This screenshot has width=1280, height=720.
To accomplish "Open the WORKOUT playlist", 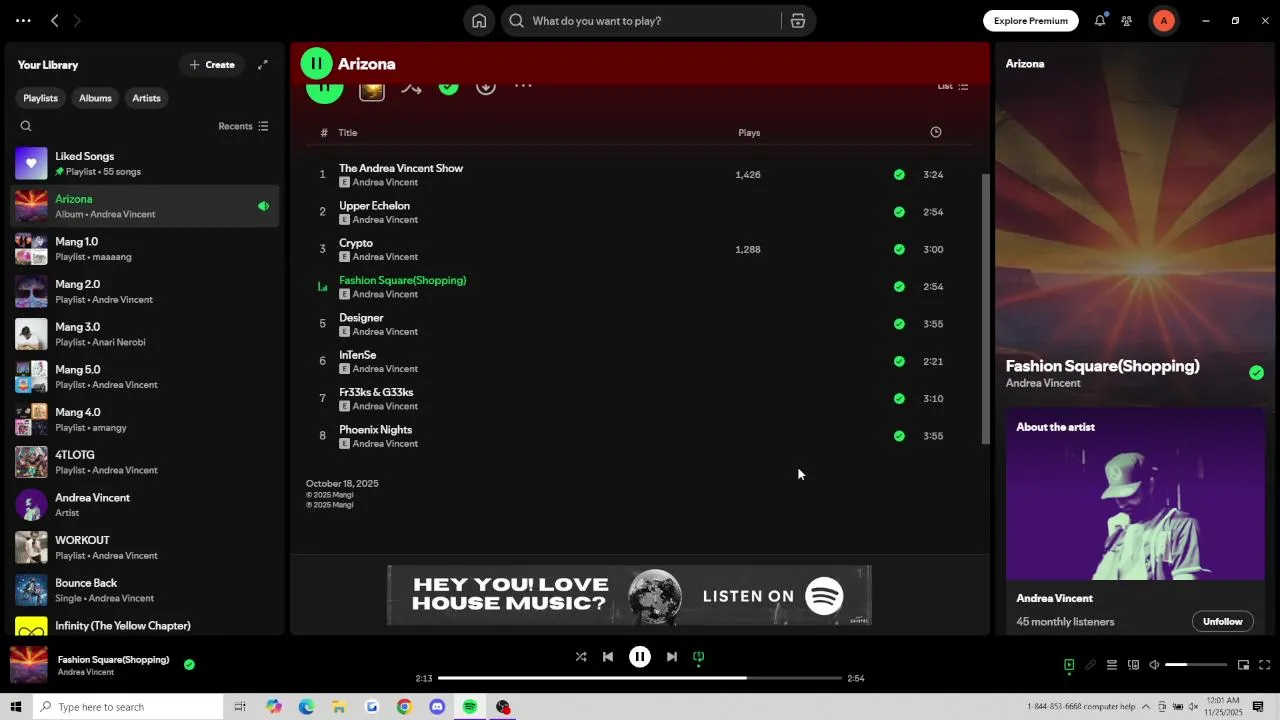I will pyautogui.click(x=145, y=547).
